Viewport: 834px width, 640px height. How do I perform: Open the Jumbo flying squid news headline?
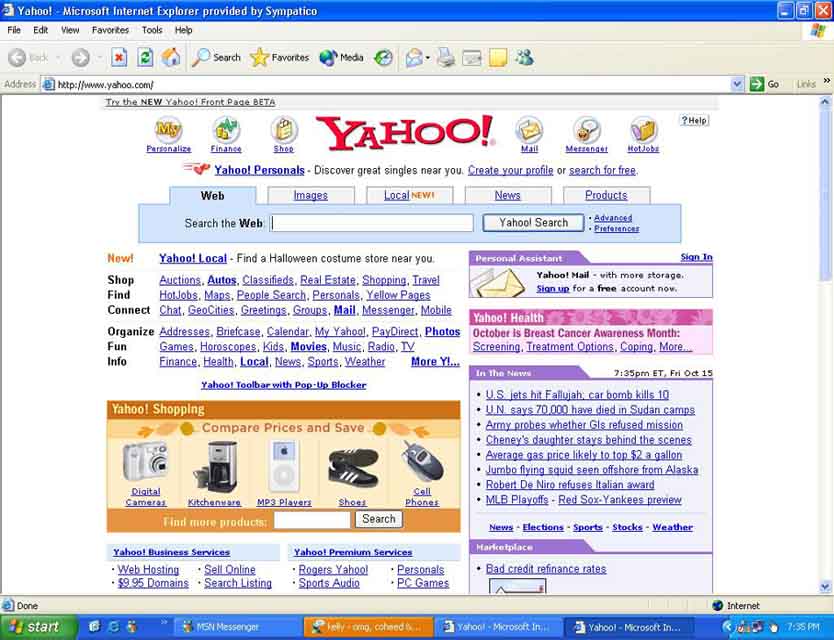pyautogui.click(x=591, y=470)
